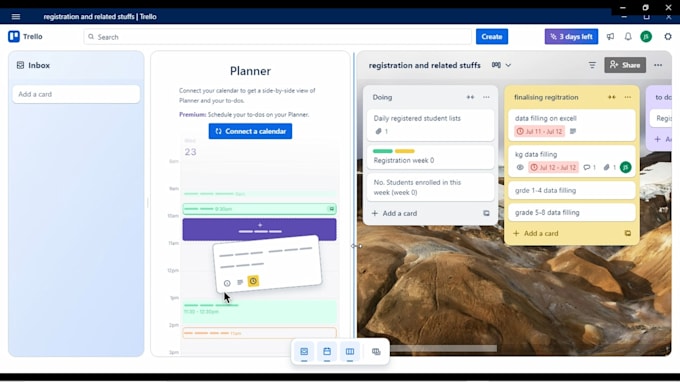Create from template in finalising regitration list

(628, 233)
